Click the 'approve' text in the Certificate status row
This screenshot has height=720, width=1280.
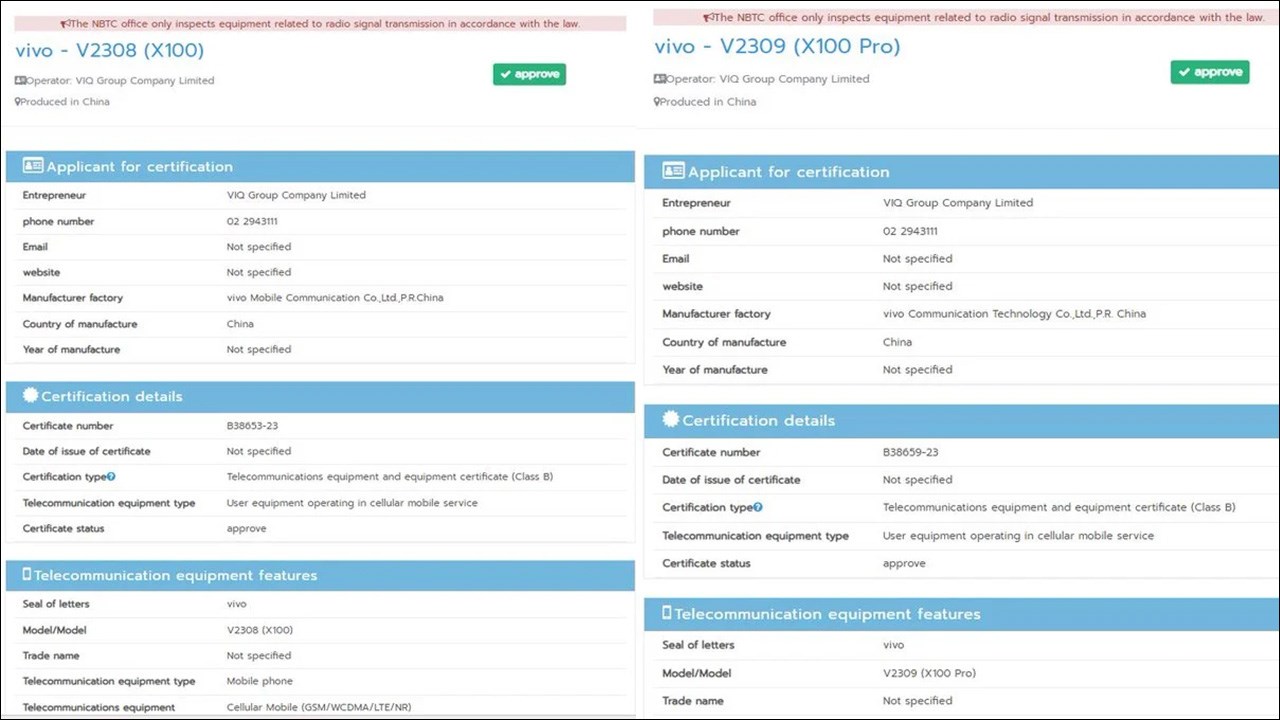246,528
